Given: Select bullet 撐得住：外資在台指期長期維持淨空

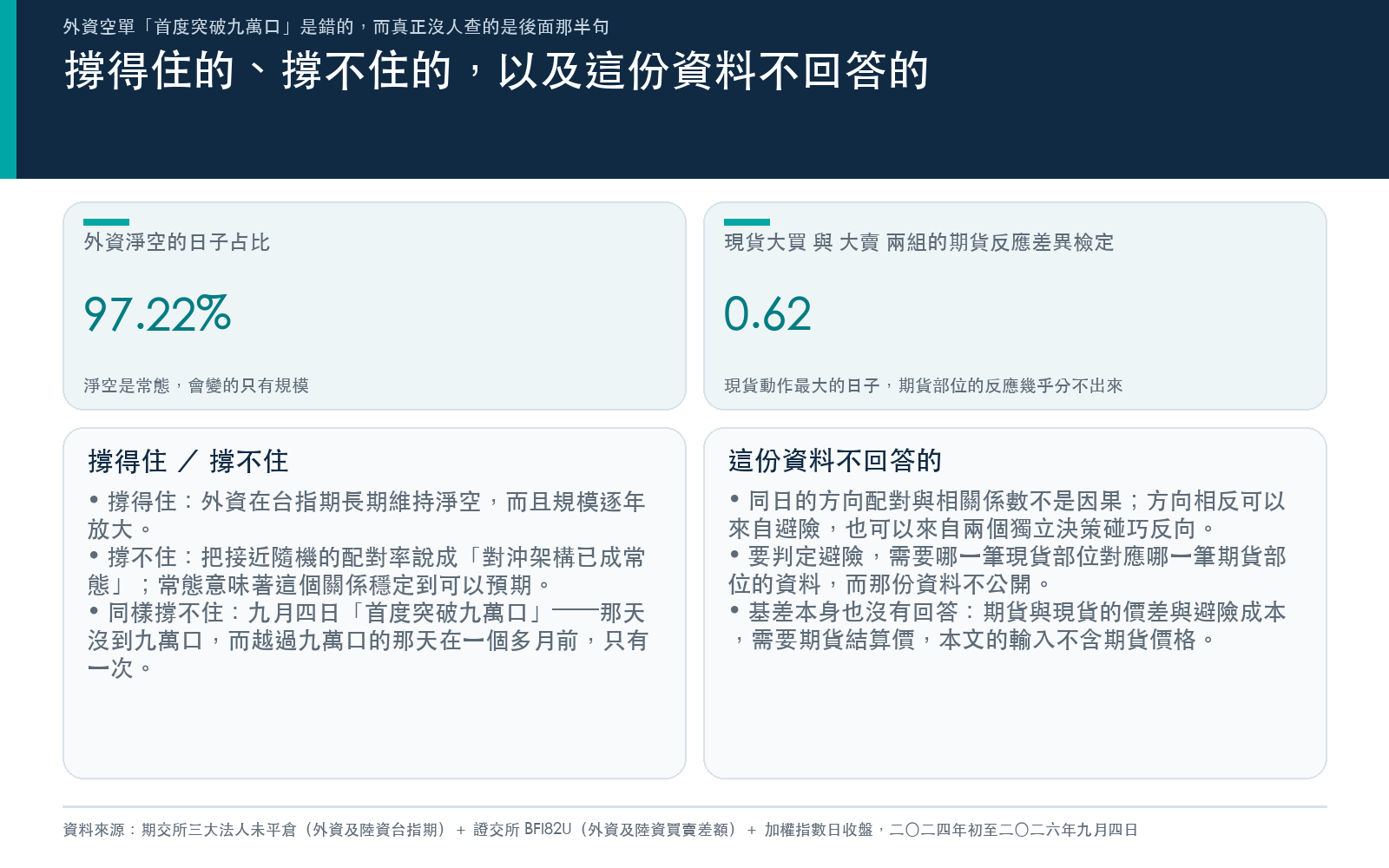Looking at the screenshot, I should point(367,515).
